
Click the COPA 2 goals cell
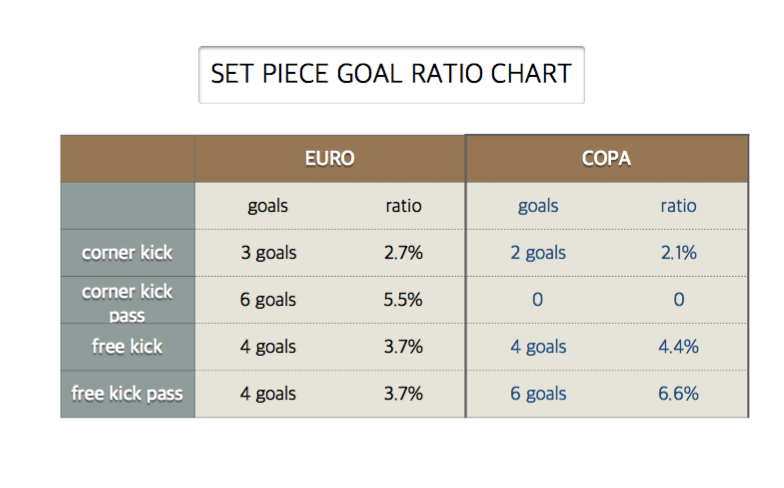(x=538, y=253)
